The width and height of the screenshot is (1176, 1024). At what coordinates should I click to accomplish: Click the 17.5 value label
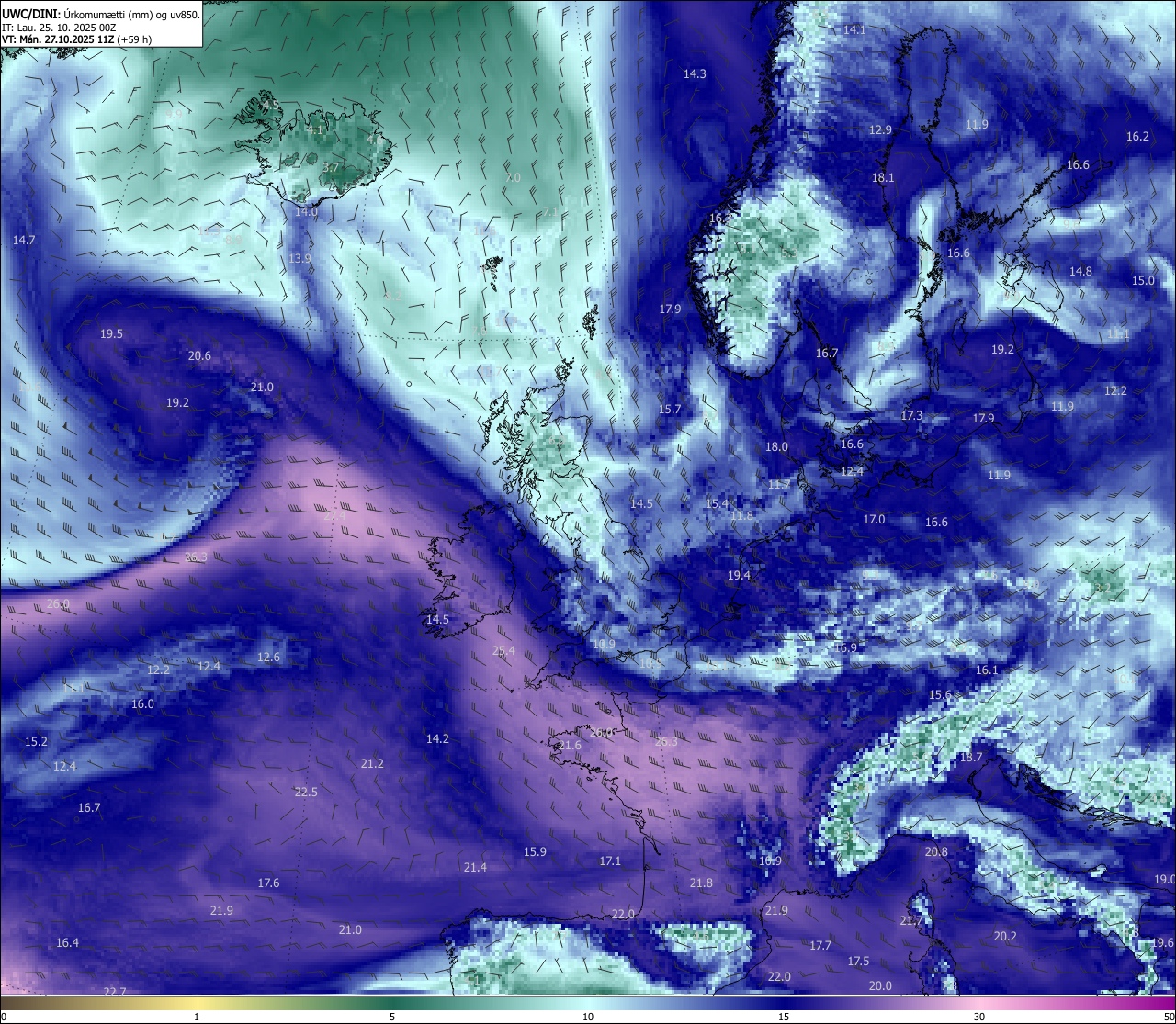pyautogui.click(x=858, y=962)
